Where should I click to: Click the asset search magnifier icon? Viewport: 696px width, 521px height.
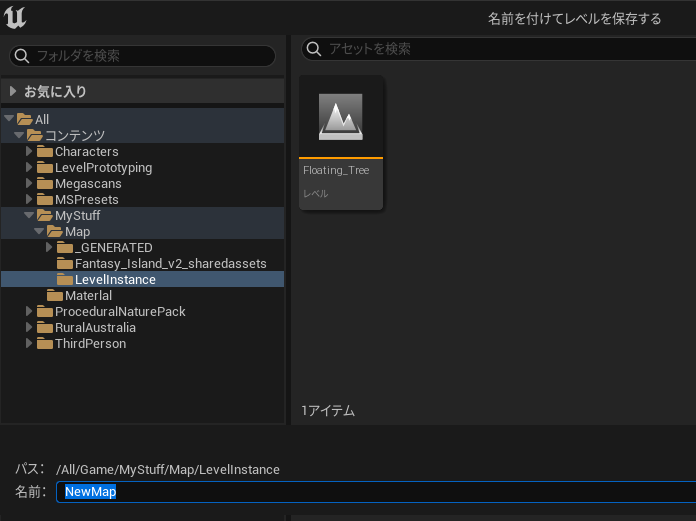(x=314, y=49)
